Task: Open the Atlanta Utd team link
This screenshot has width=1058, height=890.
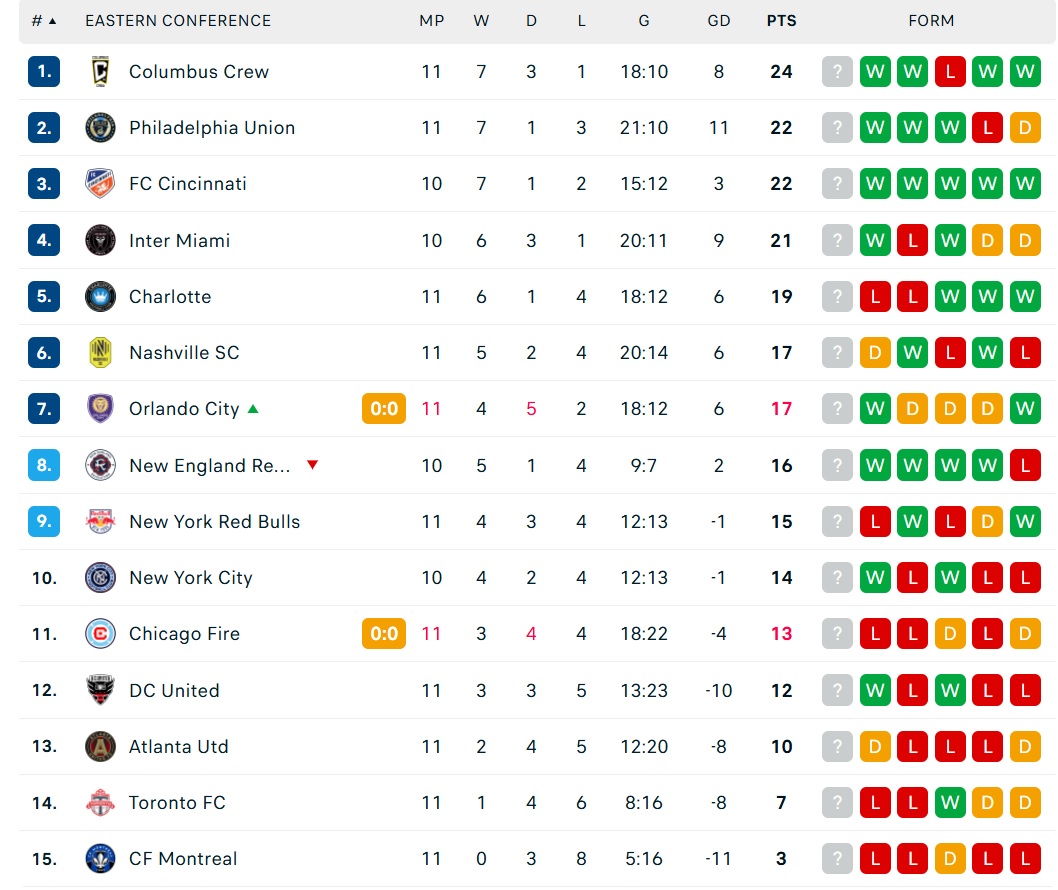Action: [179, 746]
